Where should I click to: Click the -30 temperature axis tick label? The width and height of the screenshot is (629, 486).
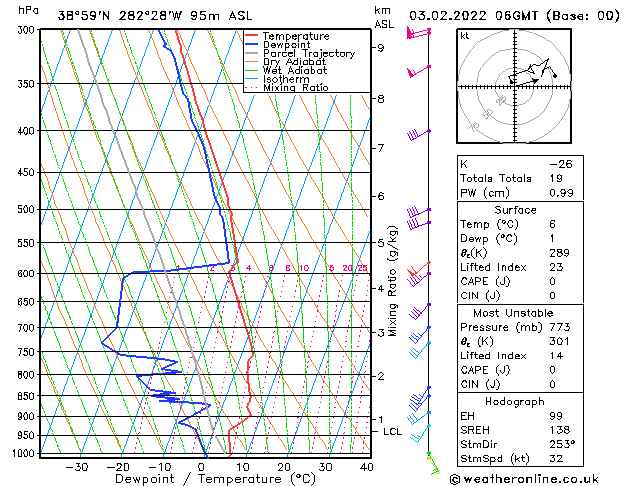tap(77, 467)
